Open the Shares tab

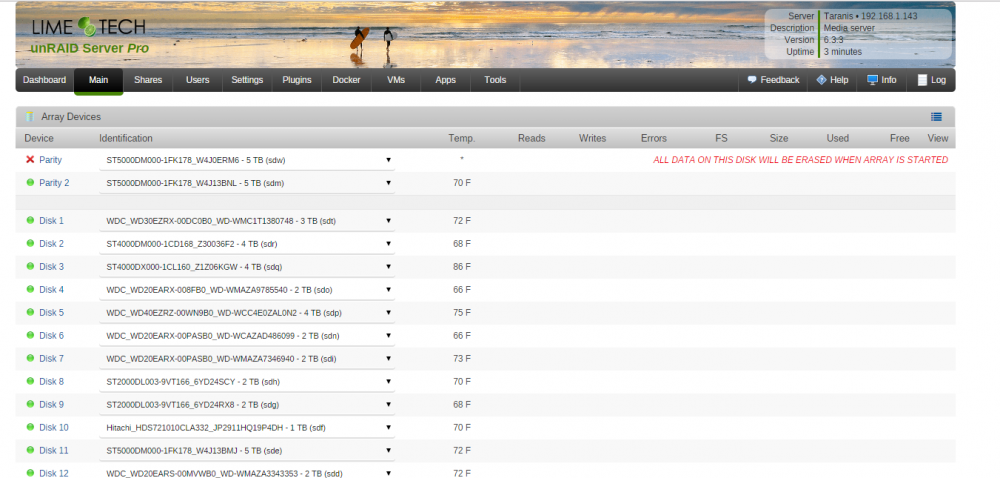pos(148,80)
